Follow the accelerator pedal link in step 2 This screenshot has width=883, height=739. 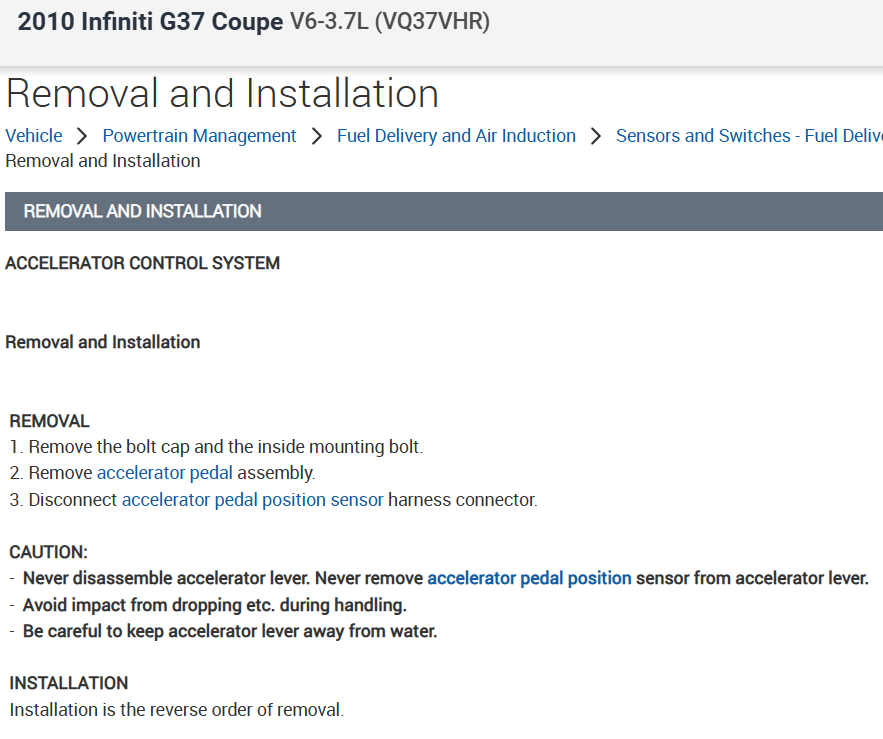[x=165, y=473]
